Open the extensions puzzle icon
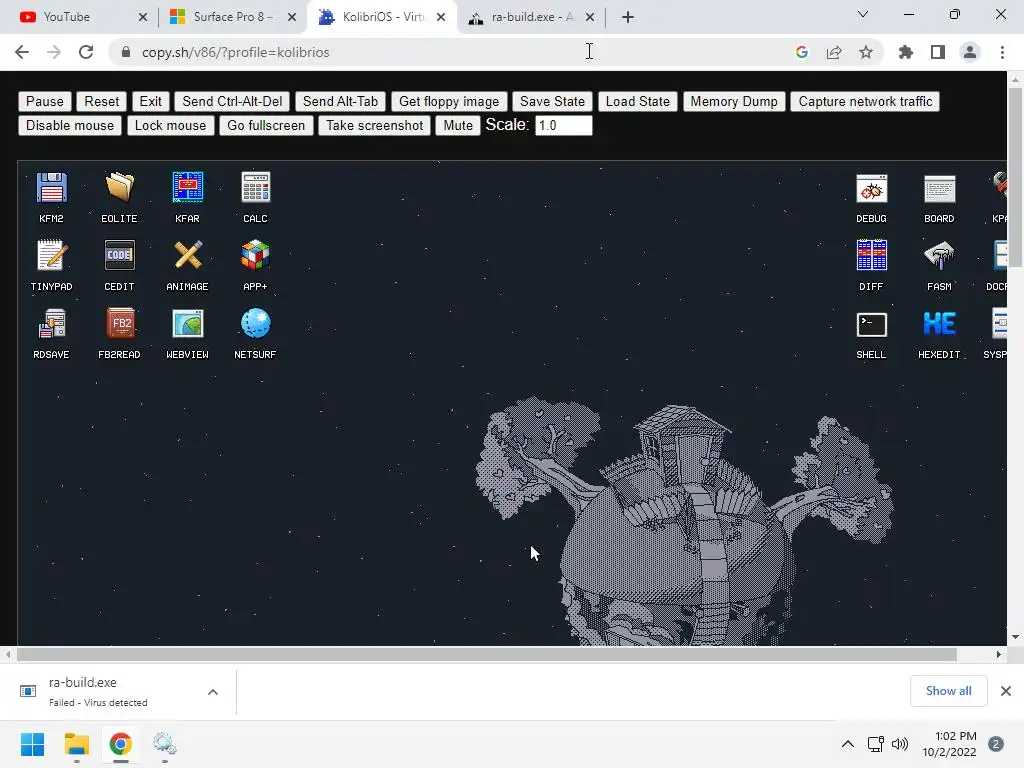Screen dimensions: 1024x768 pyautogui.click(x=906, y=52)
